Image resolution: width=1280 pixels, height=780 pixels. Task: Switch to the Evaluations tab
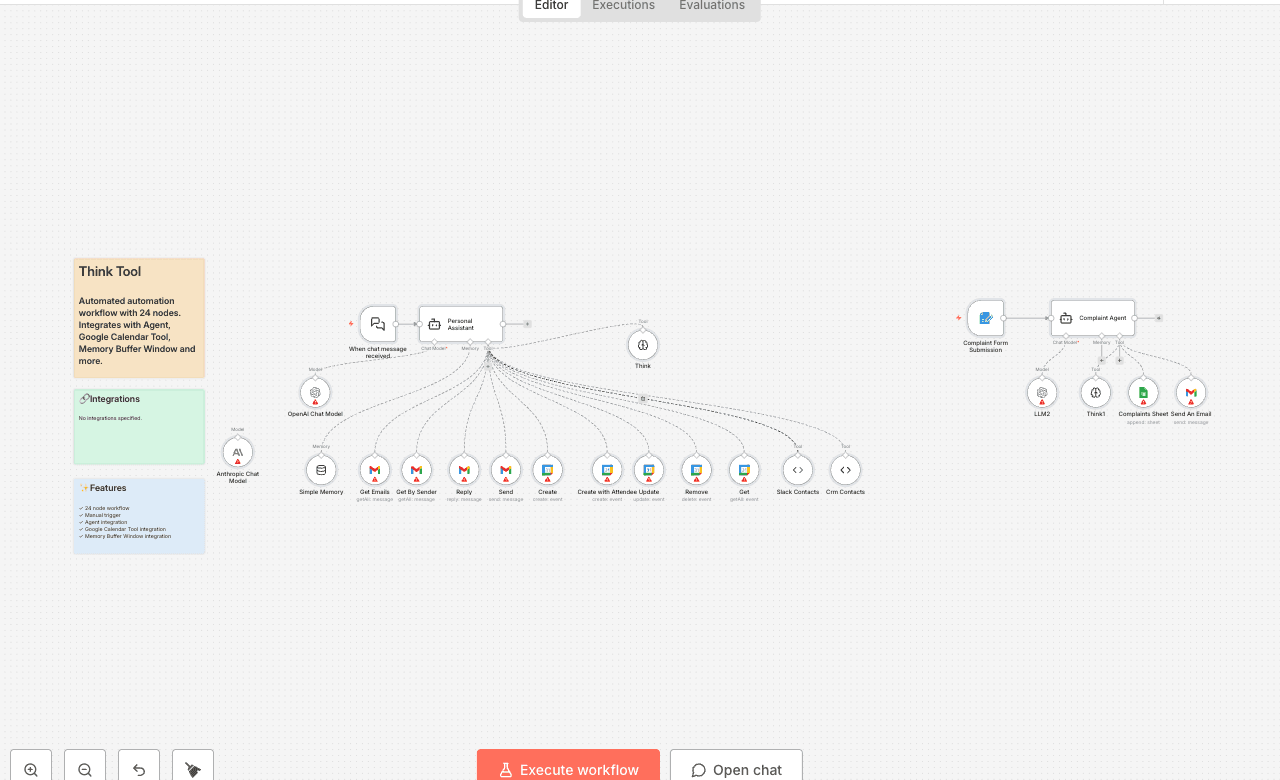coord(711,6)
